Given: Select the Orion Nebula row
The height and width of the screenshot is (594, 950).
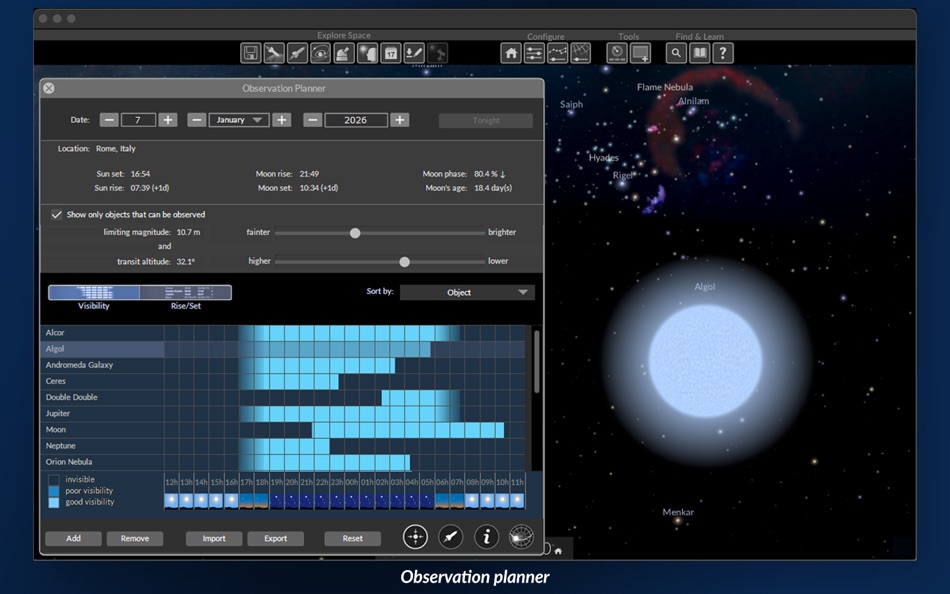Looking at the screenshot, I should 283,462.
